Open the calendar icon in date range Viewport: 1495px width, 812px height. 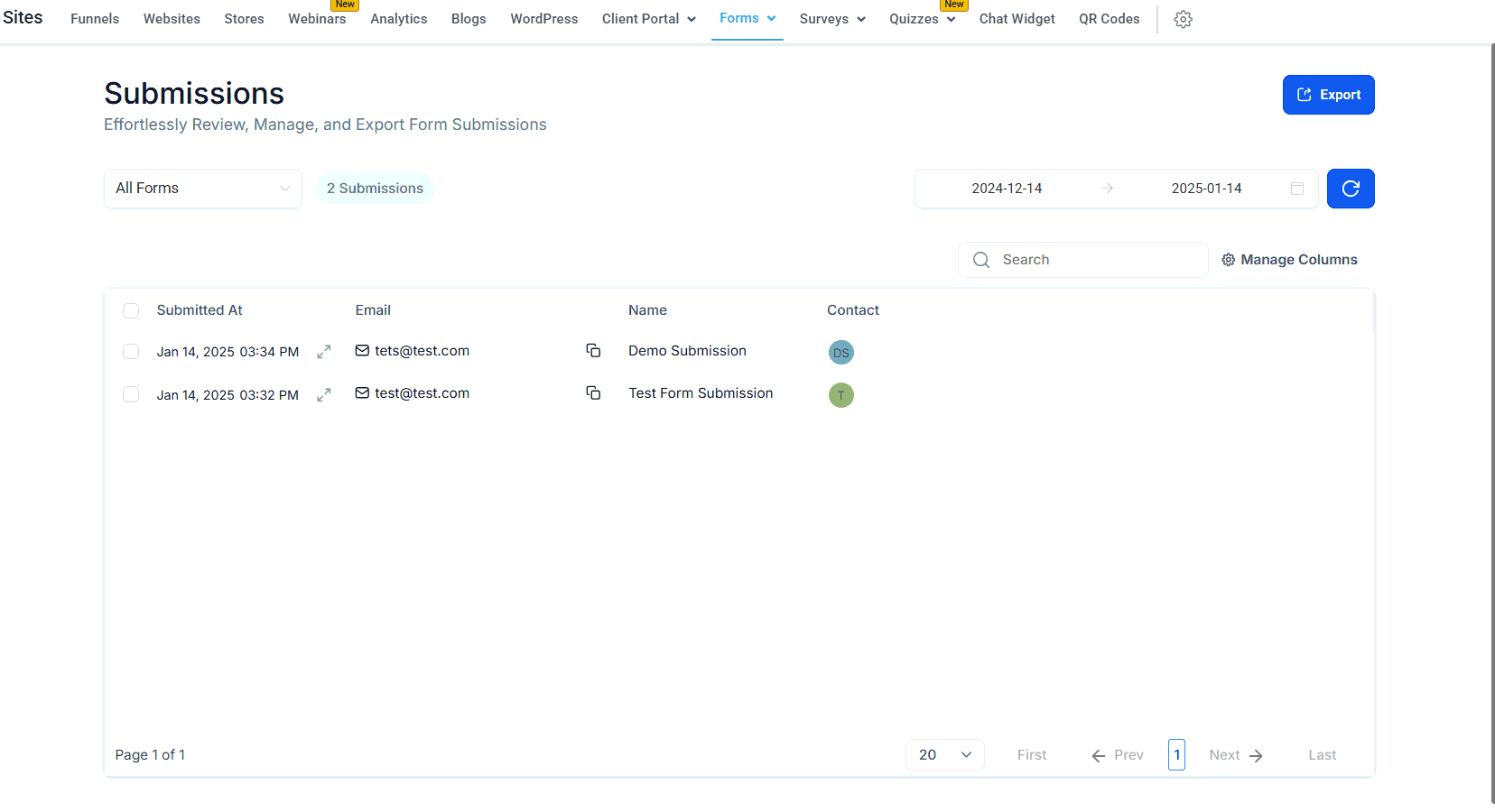coord(1296,189)
